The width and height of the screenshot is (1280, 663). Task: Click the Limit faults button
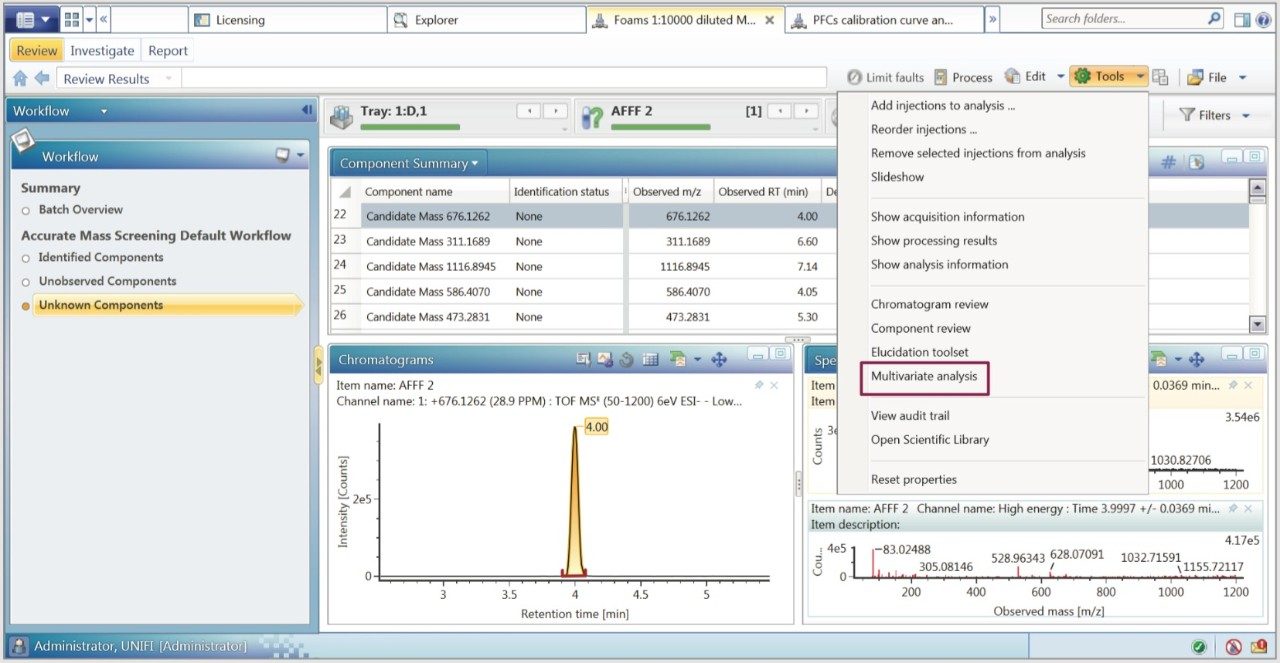coord(885,77)
